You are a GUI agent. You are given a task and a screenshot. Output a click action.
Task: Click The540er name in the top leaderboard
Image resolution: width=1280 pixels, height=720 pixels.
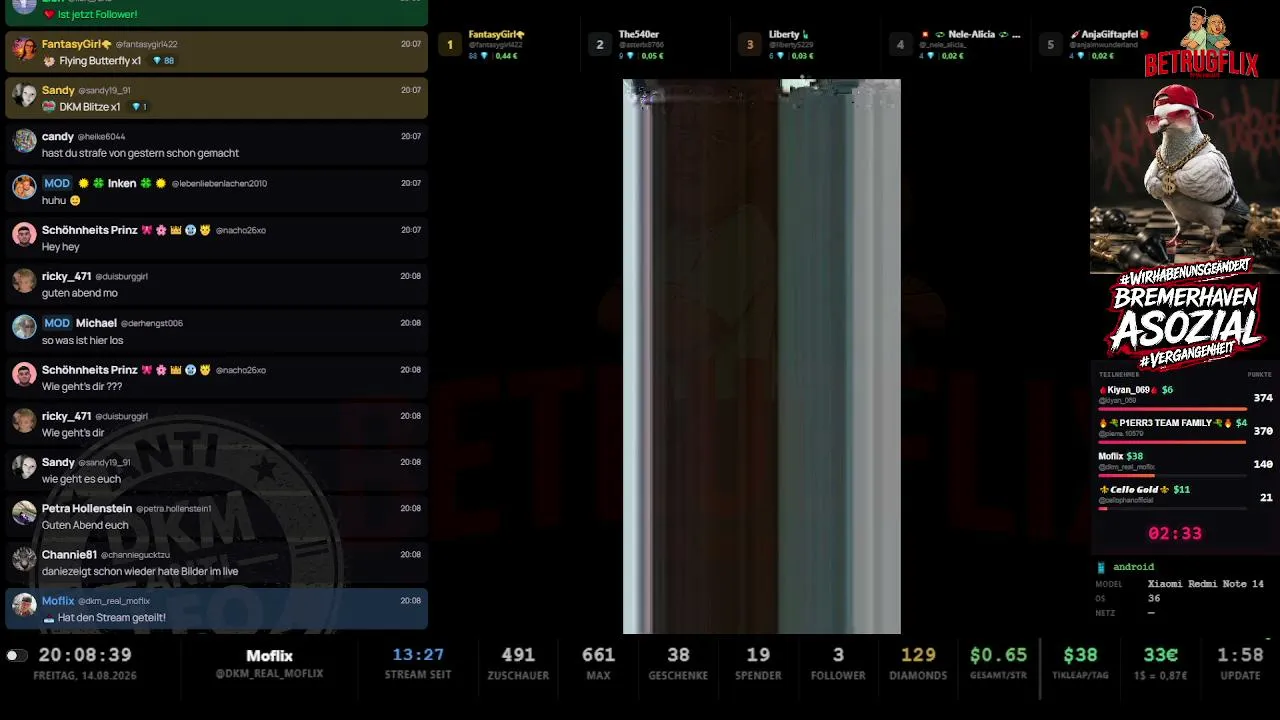(639, 35)
